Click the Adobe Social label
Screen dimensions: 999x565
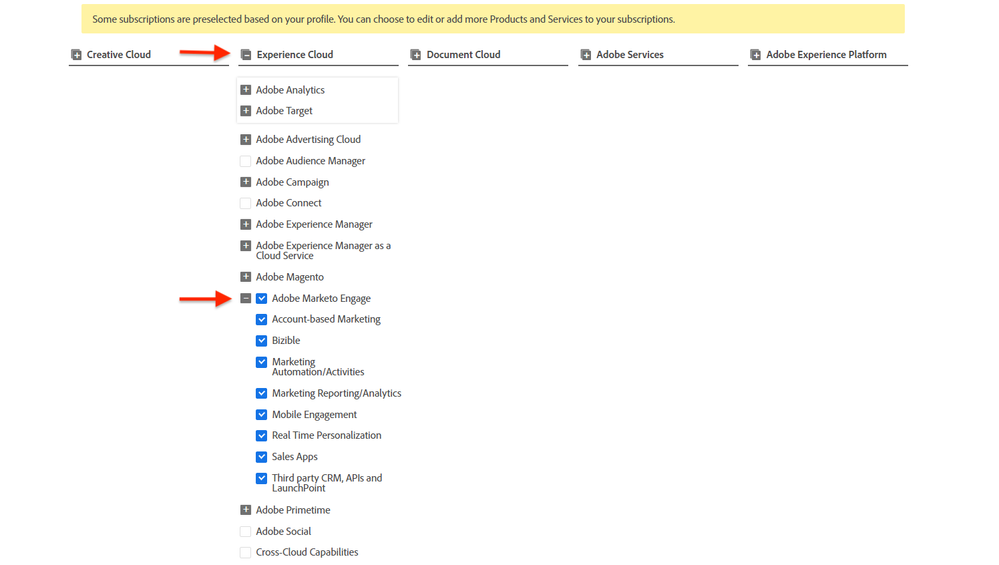tap(284, 531)
